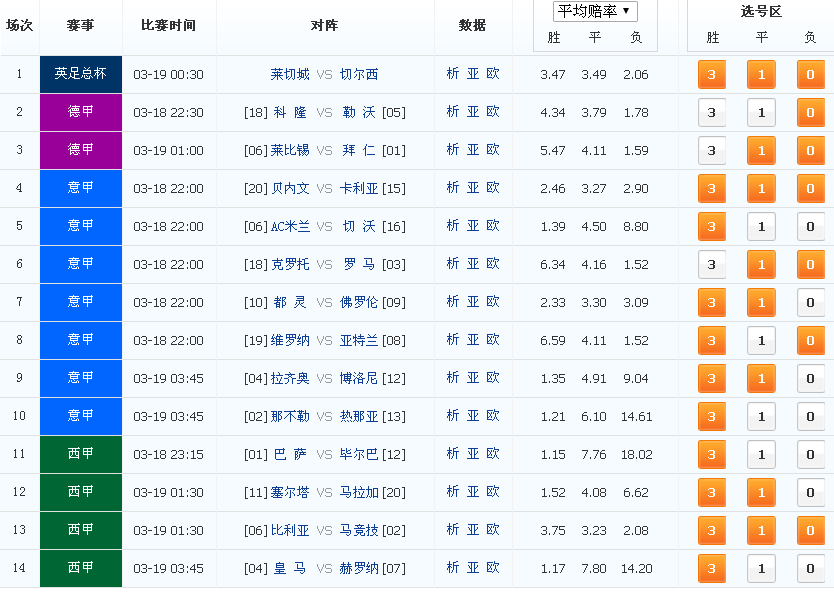The width and height of the screenshot is (834, 592).
Task: Click the 赛事 column header
Action: [80, 25]
